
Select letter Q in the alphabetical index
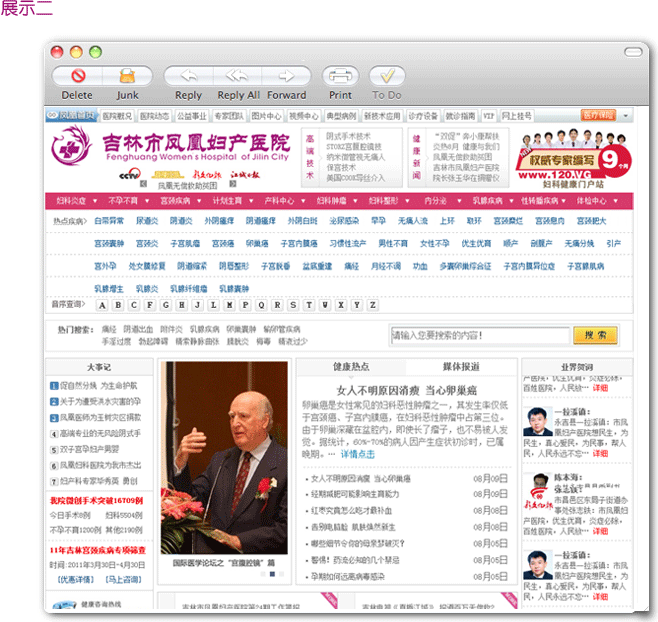[261, 305]
